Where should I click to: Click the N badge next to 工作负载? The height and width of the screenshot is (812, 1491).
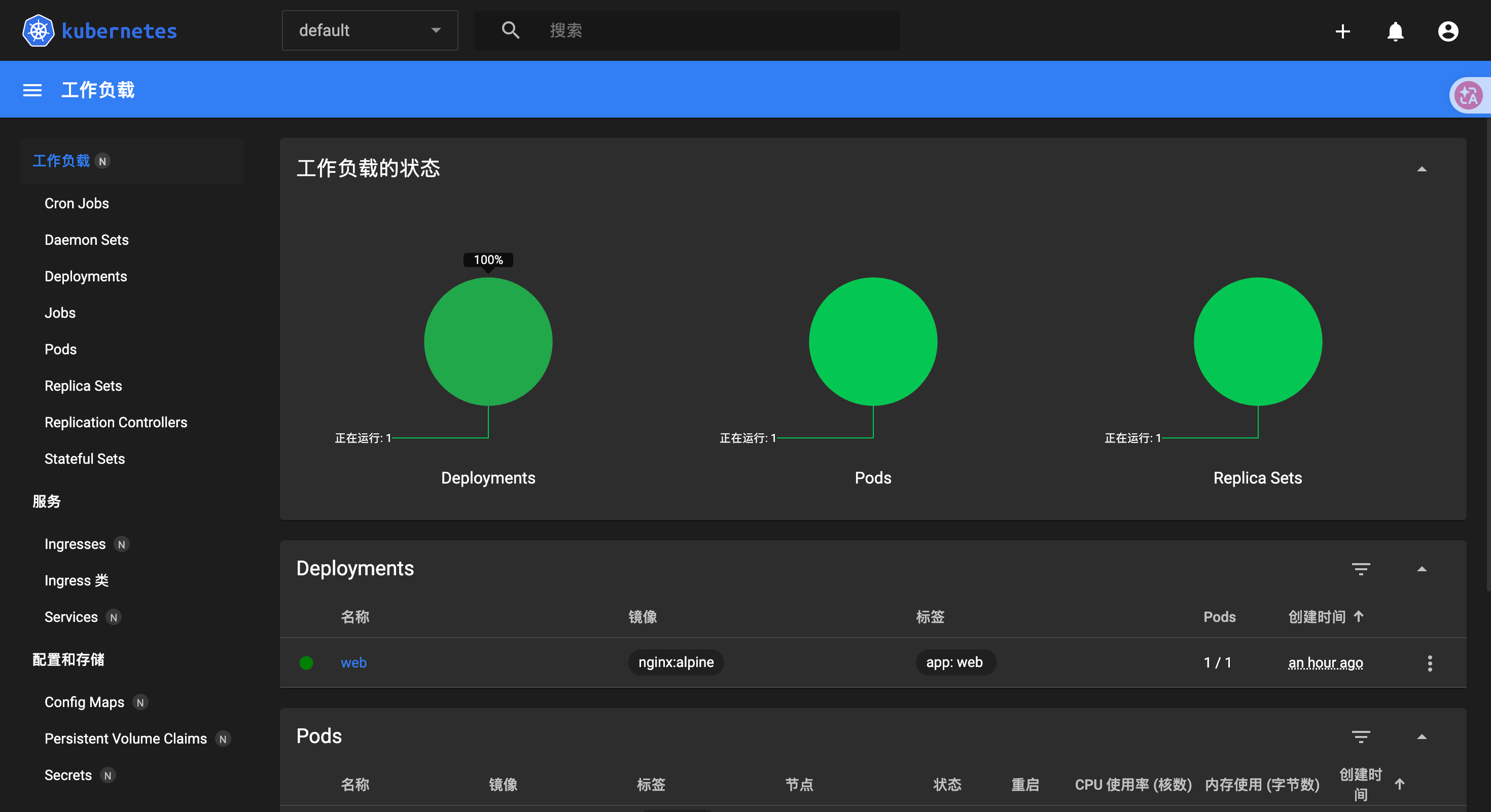coord(102,161)
